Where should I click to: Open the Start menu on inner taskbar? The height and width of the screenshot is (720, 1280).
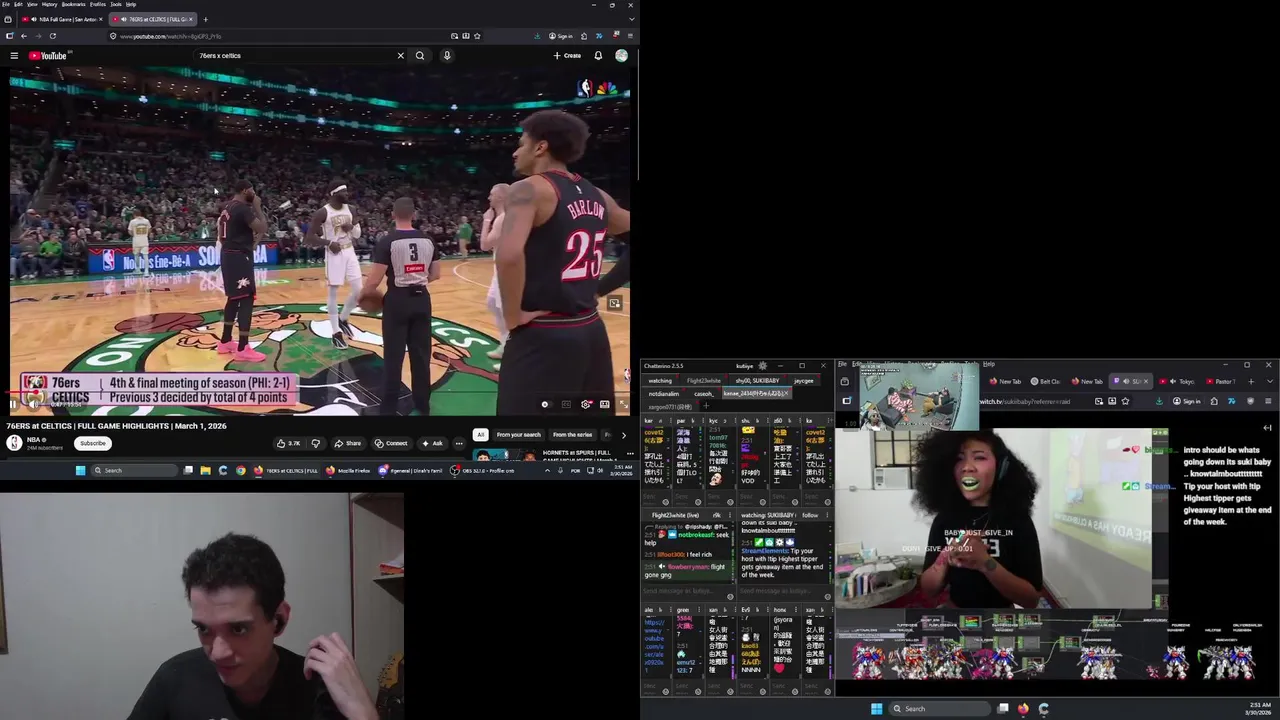click(81, 470)
